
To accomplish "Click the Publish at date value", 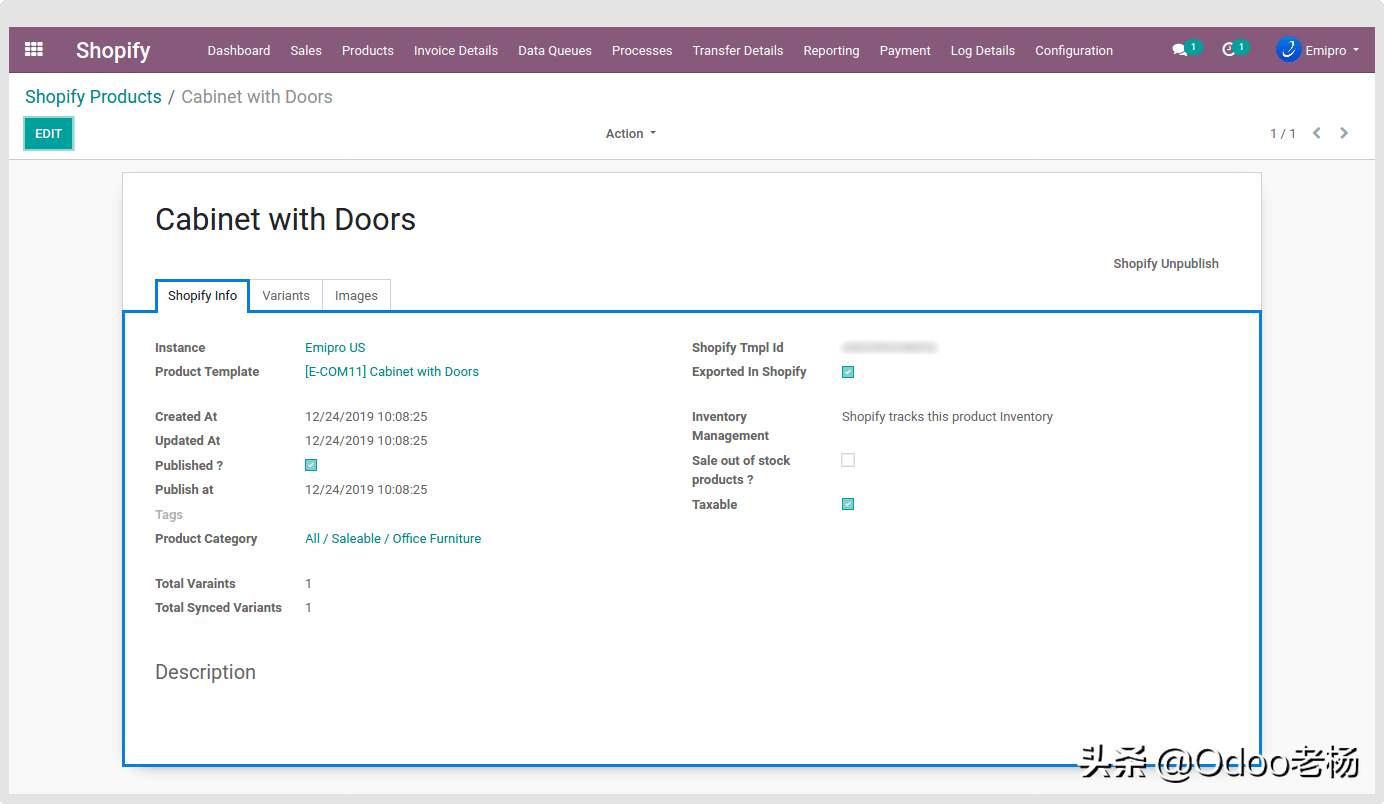I will (x=366, y=490).
